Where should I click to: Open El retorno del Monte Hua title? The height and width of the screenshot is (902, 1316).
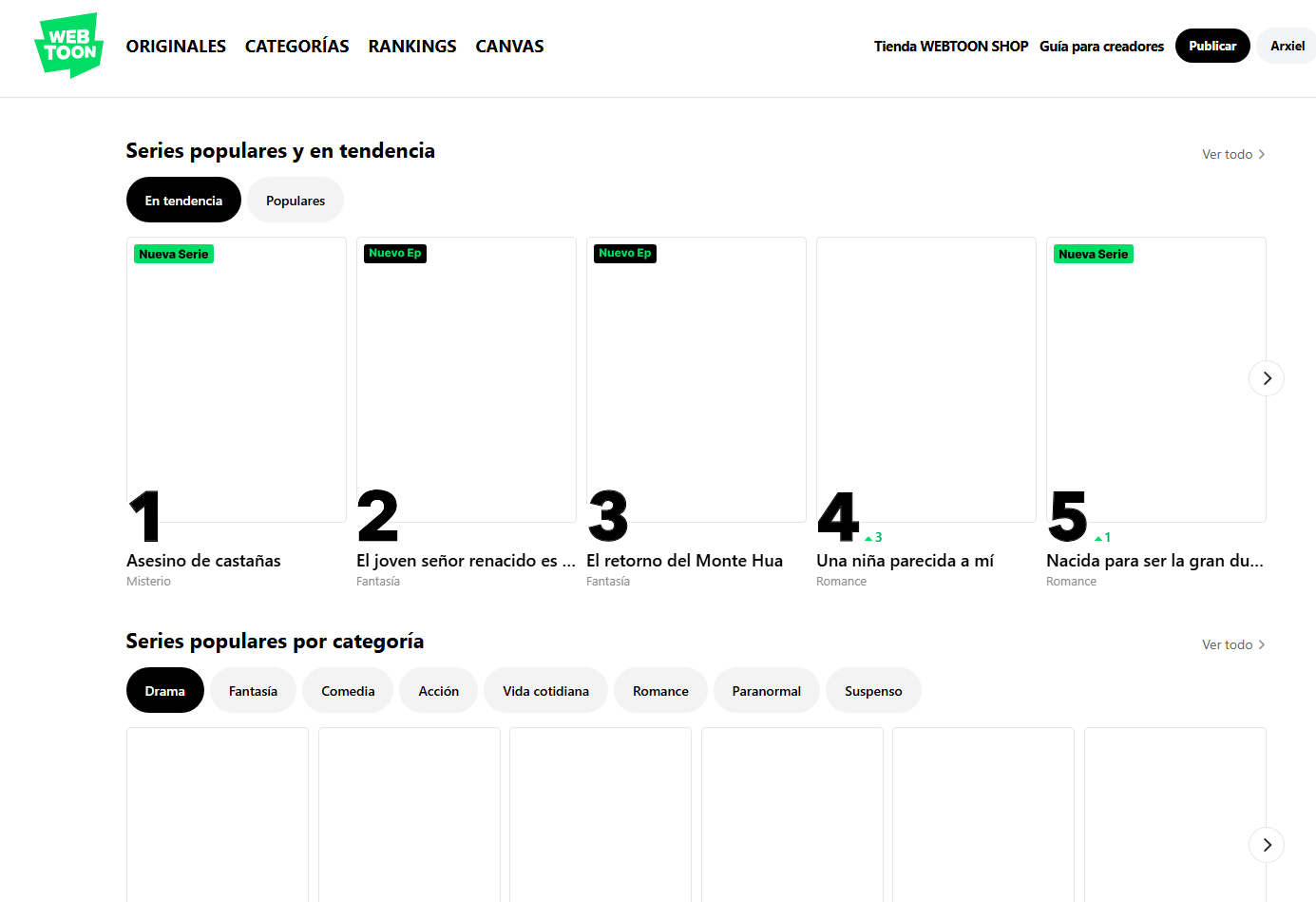coord(684,561)
